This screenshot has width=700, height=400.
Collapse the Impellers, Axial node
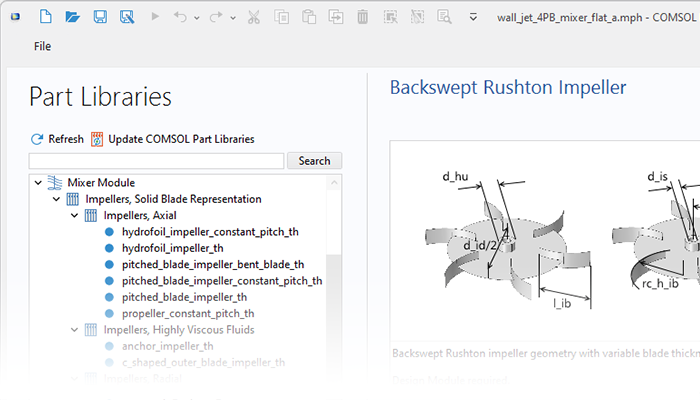75,216
